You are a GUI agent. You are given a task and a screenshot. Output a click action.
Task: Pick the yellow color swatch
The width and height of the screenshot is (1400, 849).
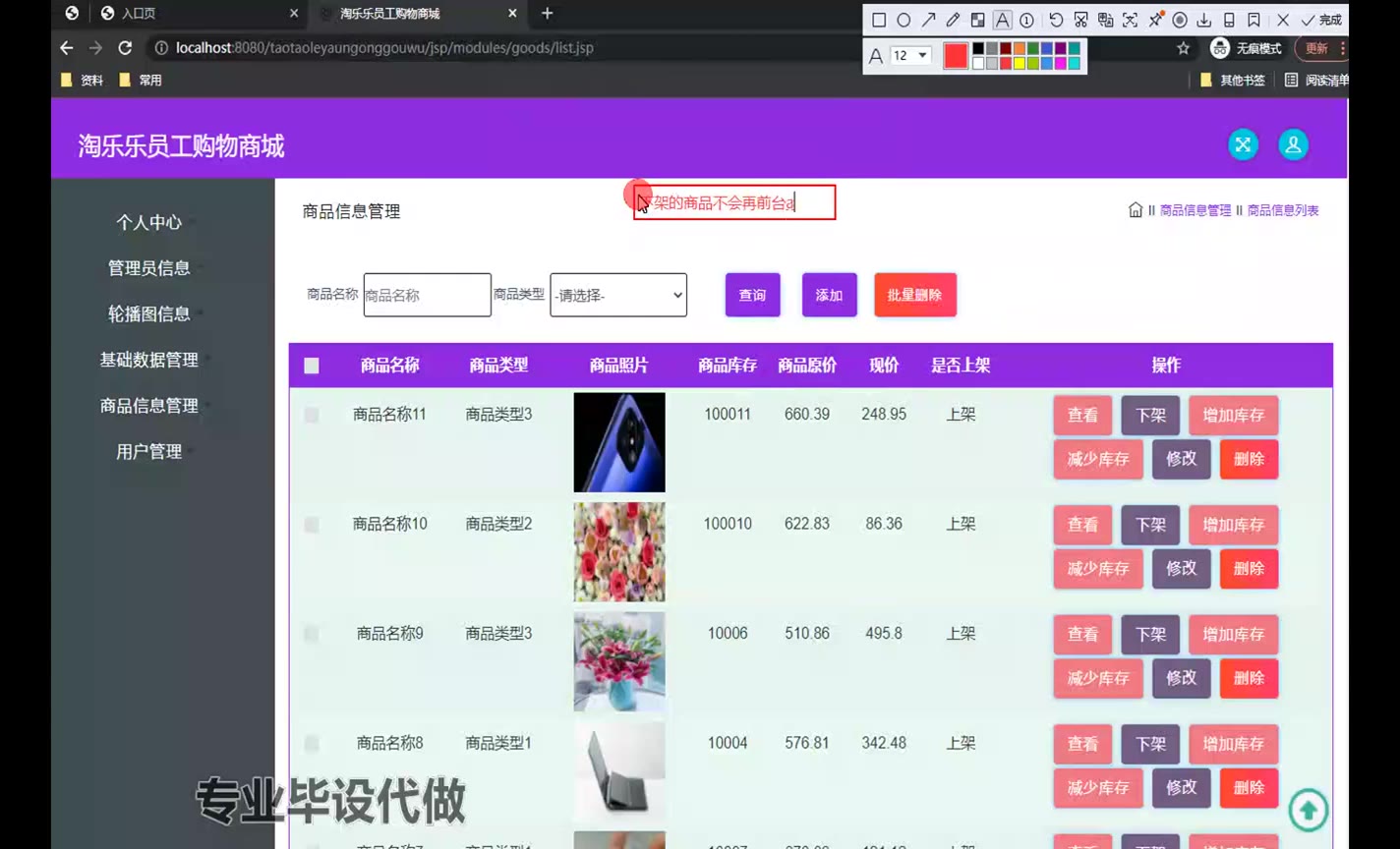click(x=1020, y=63)
